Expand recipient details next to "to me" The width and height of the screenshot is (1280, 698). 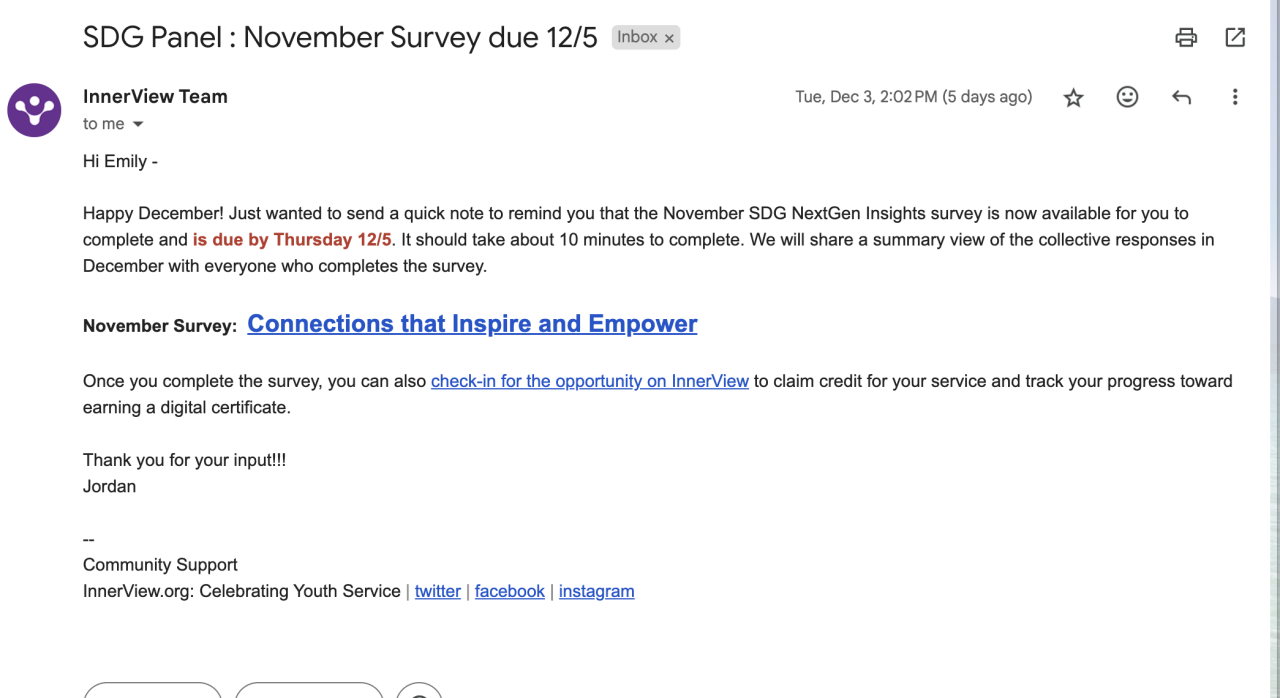(x=138, y=124)
